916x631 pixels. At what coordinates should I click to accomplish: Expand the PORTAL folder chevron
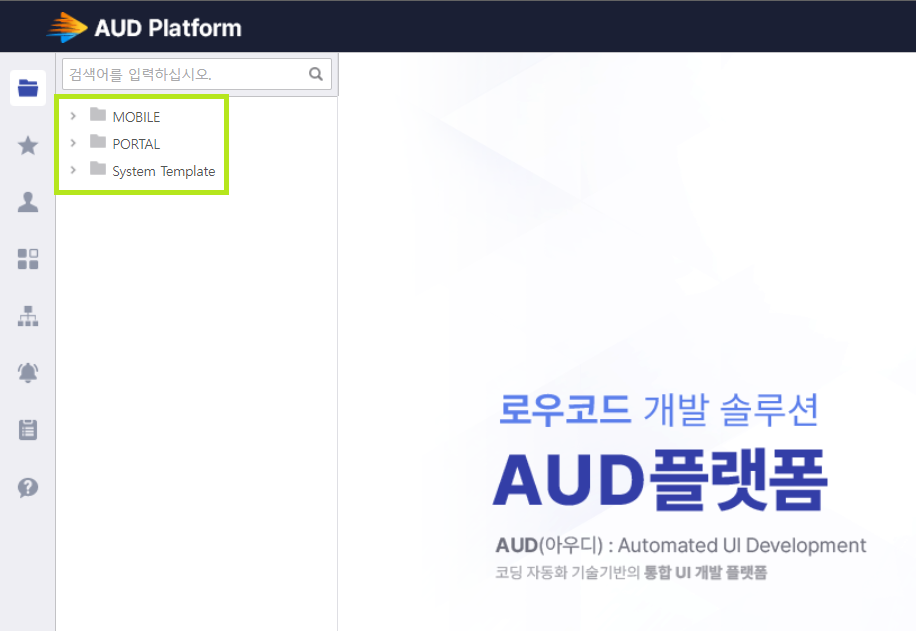point(73,143)
